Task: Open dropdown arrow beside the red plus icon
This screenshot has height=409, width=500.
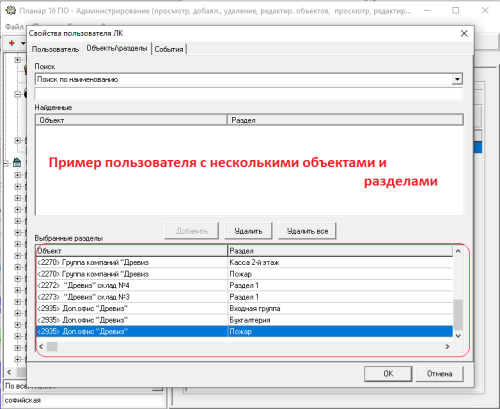Action: (x=23, y=43)
